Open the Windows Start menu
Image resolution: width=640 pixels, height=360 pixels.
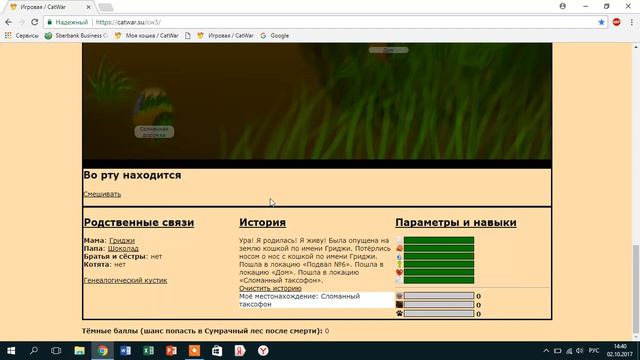click(11, 351)
